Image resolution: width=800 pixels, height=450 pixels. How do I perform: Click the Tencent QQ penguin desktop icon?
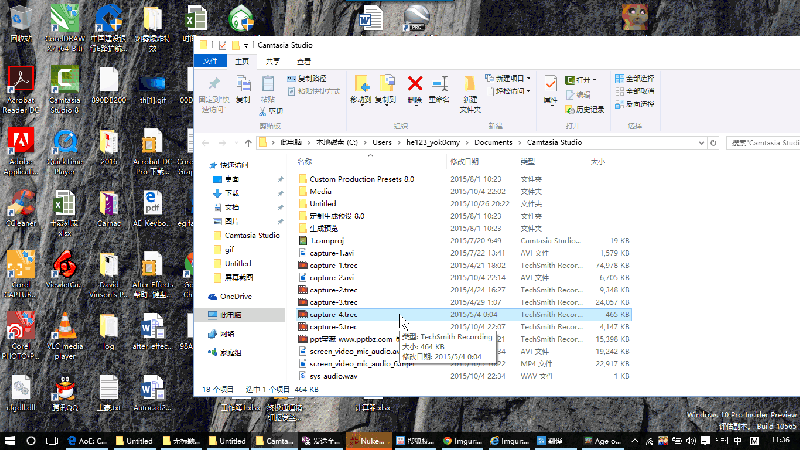point(65,394)
